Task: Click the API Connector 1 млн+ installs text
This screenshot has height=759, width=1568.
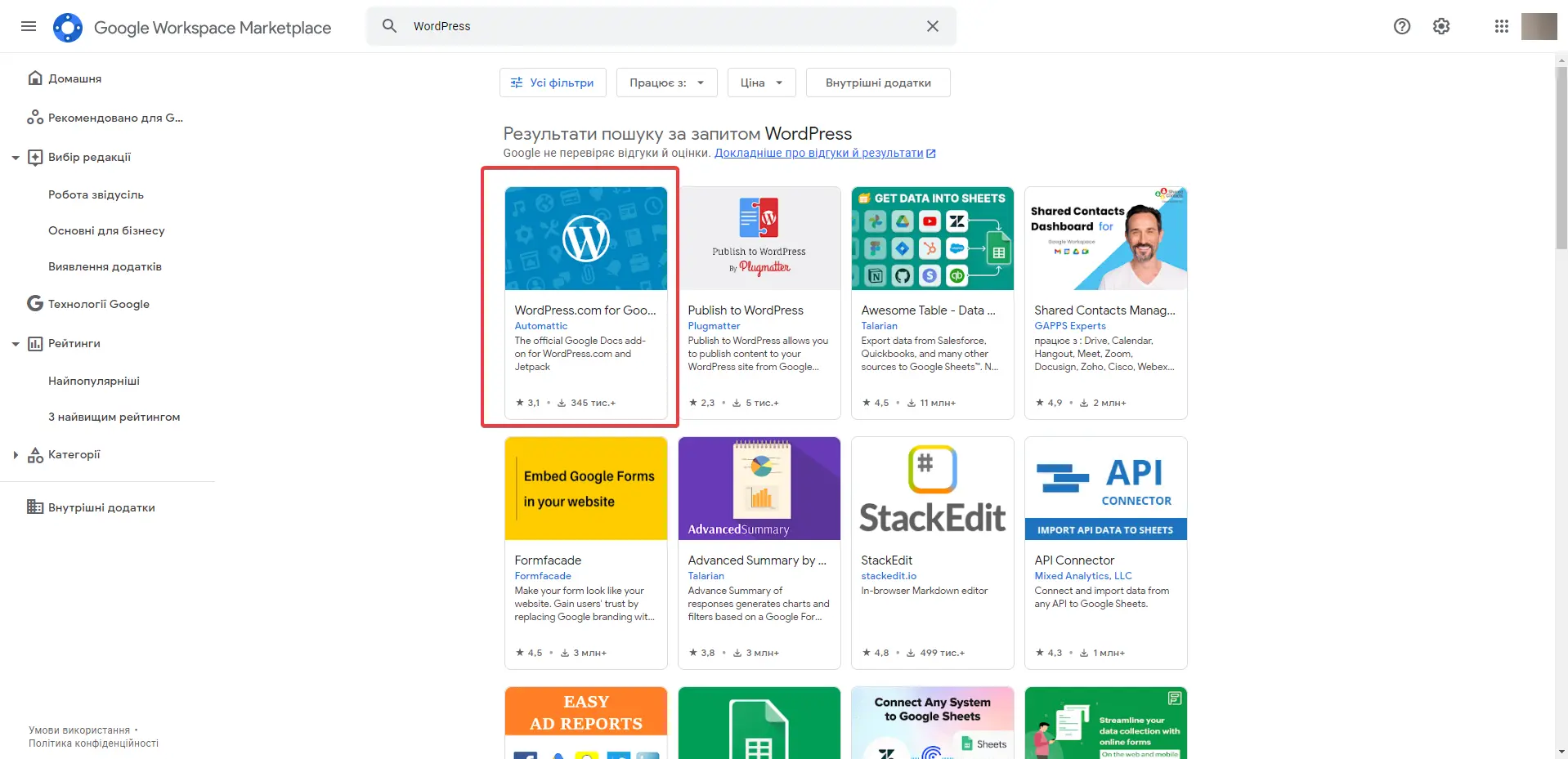Action: [1109, 653]
